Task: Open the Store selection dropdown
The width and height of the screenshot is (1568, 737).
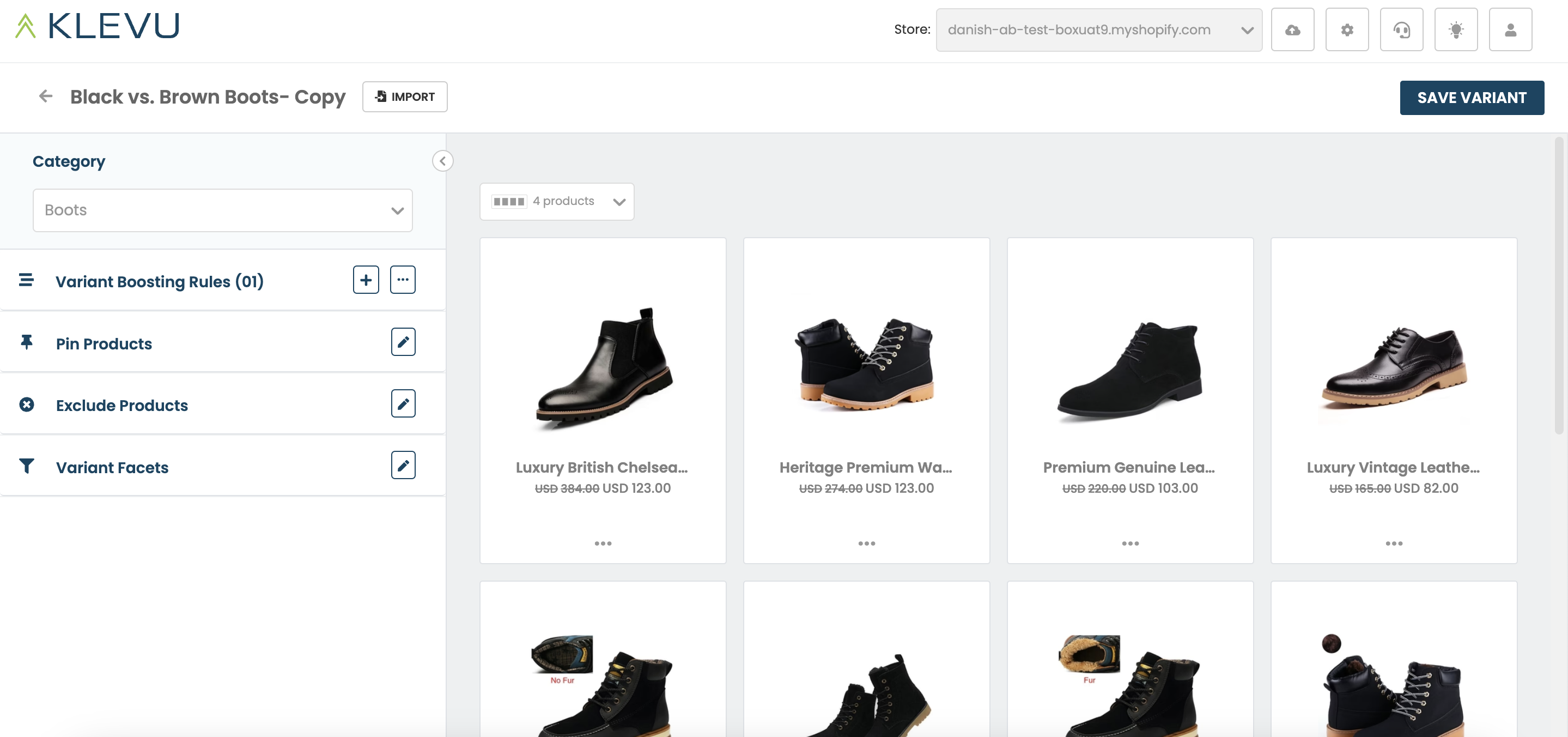Action: tap(1099, 30)
